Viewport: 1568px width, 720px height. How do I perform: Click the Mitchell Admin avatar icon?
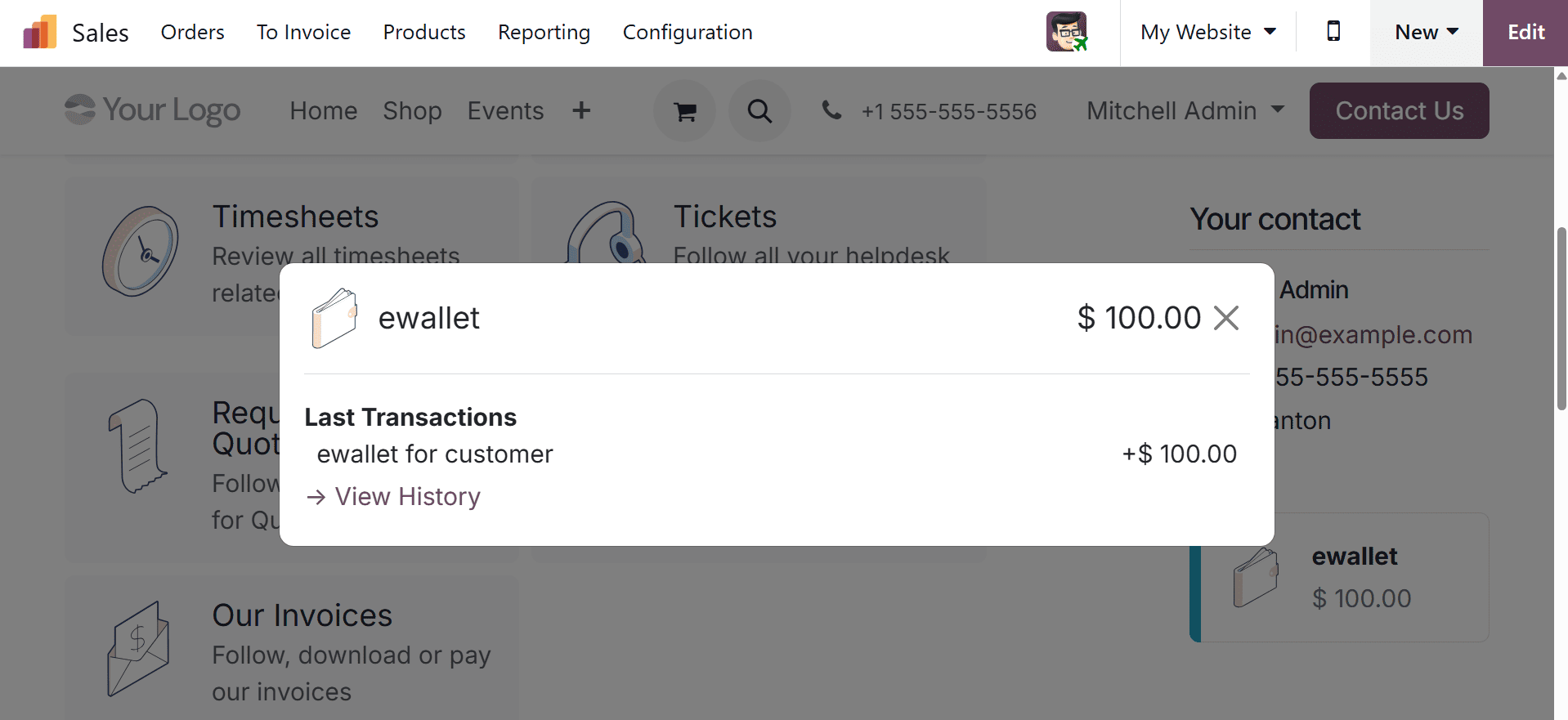[x=1067, y=32]
